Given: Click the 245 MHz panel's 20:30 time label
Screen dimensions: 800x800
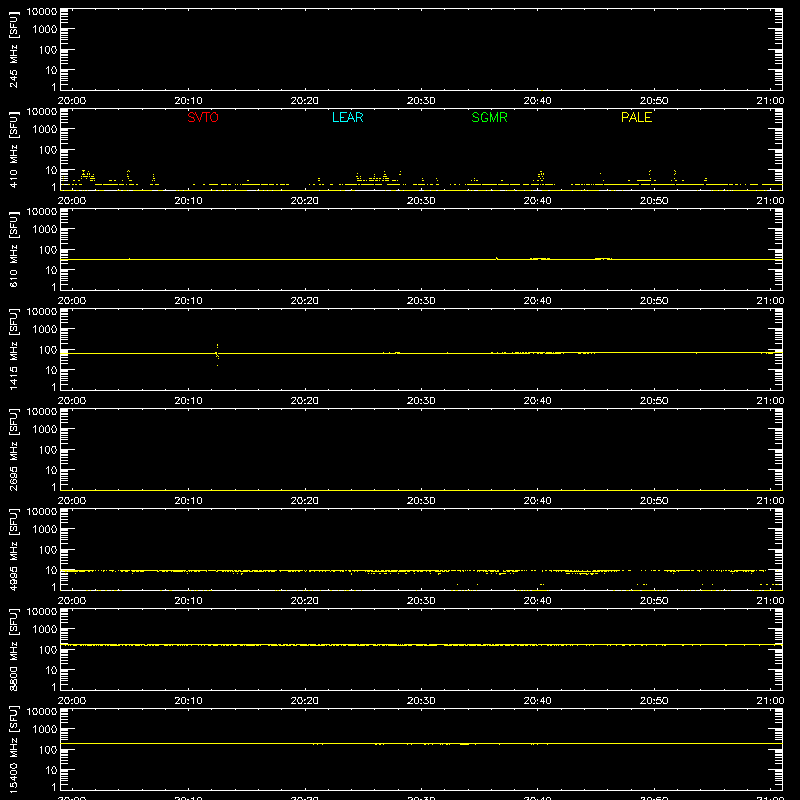Looking at the screenshot, I should point(421,101).
